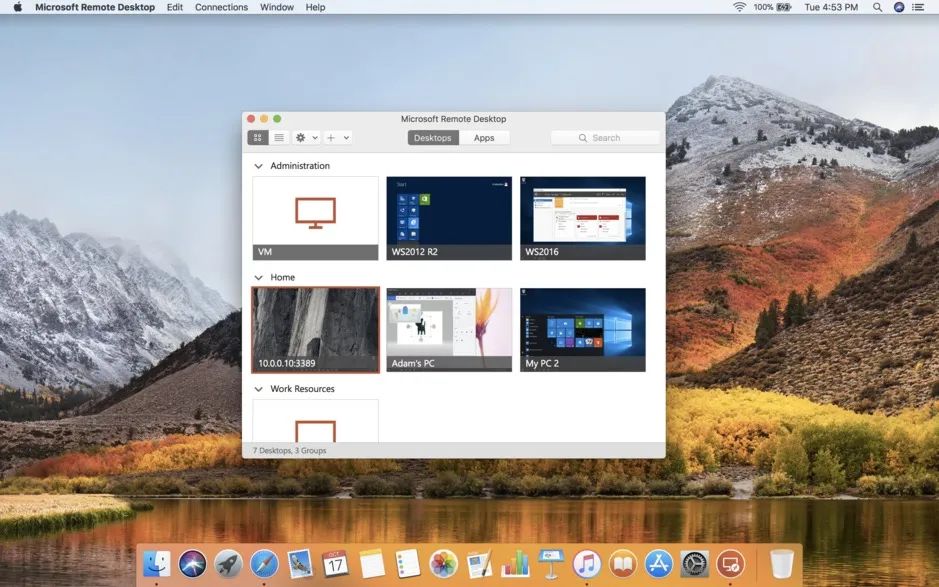The image size is (939, 587).
Task: Open Numbers from the Dock
Action: point(515,564)
